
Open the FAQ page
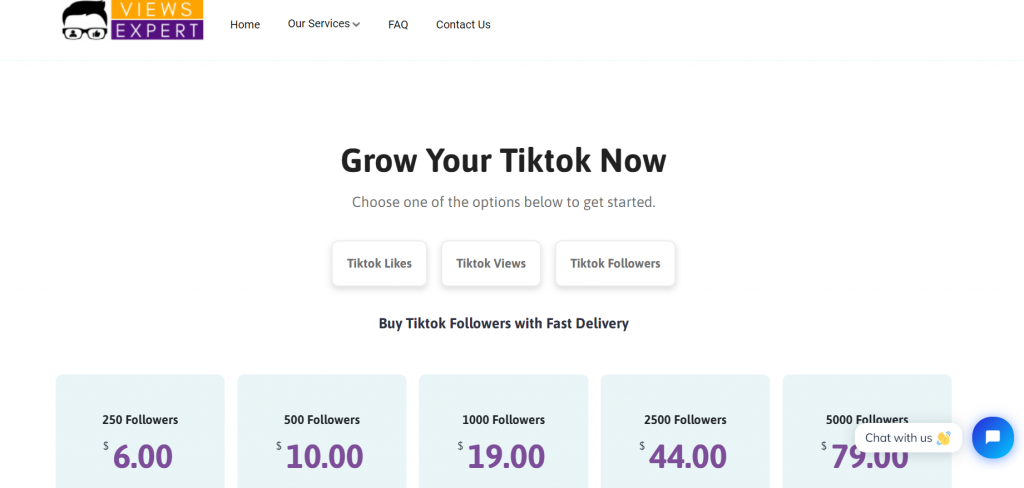click(x=398, y=25)
